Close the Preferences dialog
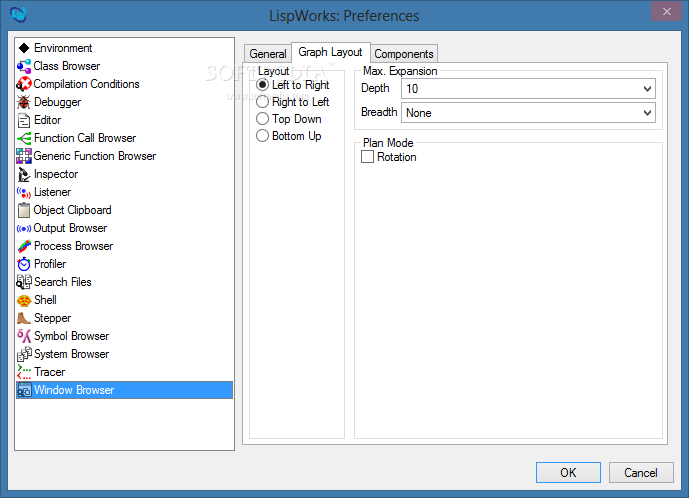 coord(667,11)
